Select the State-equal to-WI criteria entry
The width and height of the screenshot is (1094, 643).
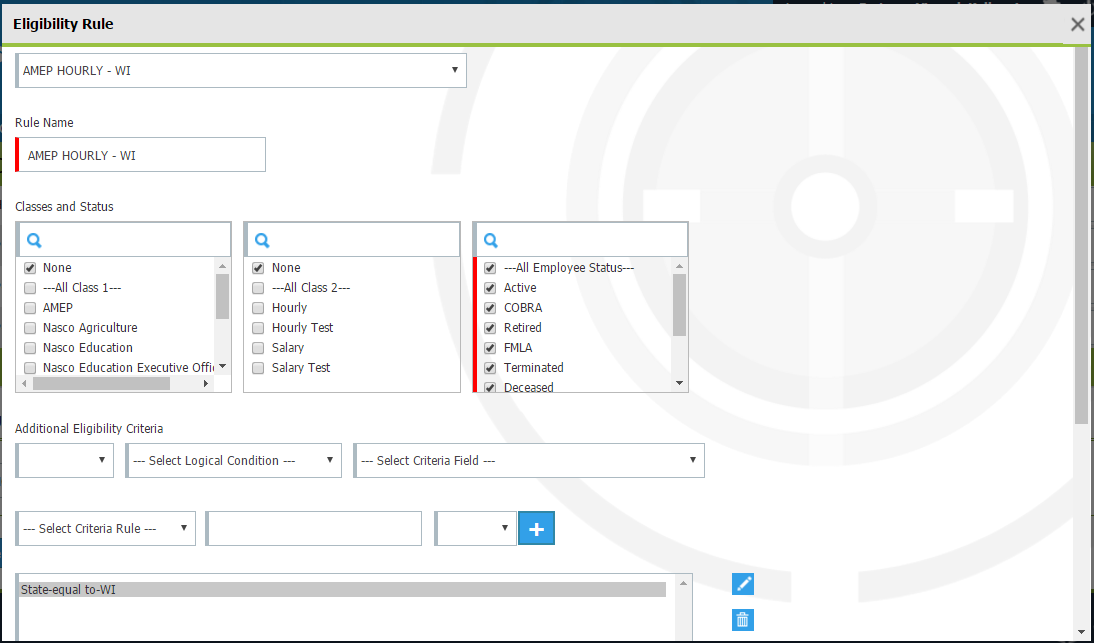[x=342, y=590]
